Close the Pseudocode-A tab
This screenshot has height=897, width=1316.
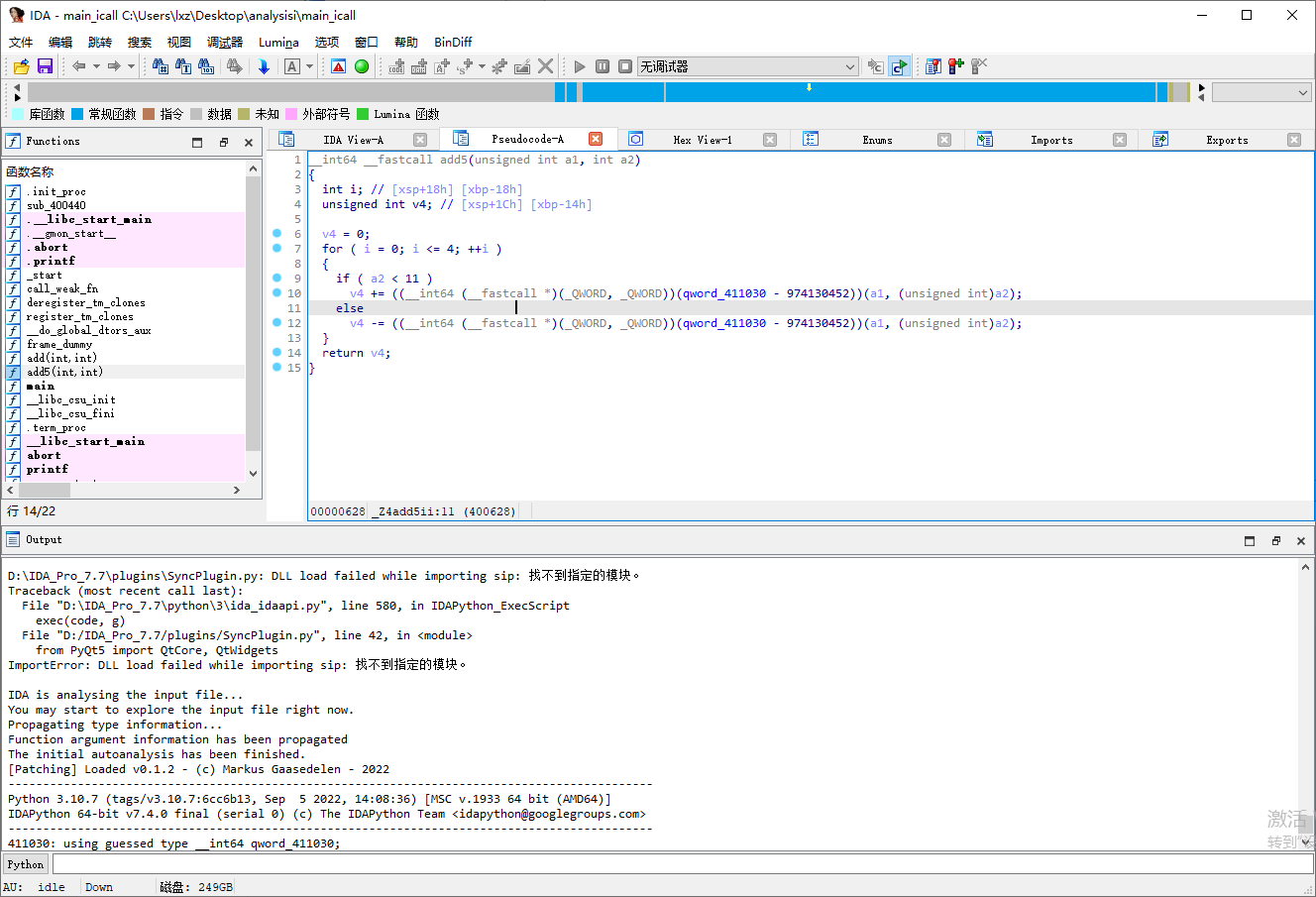tap(596, 140)
